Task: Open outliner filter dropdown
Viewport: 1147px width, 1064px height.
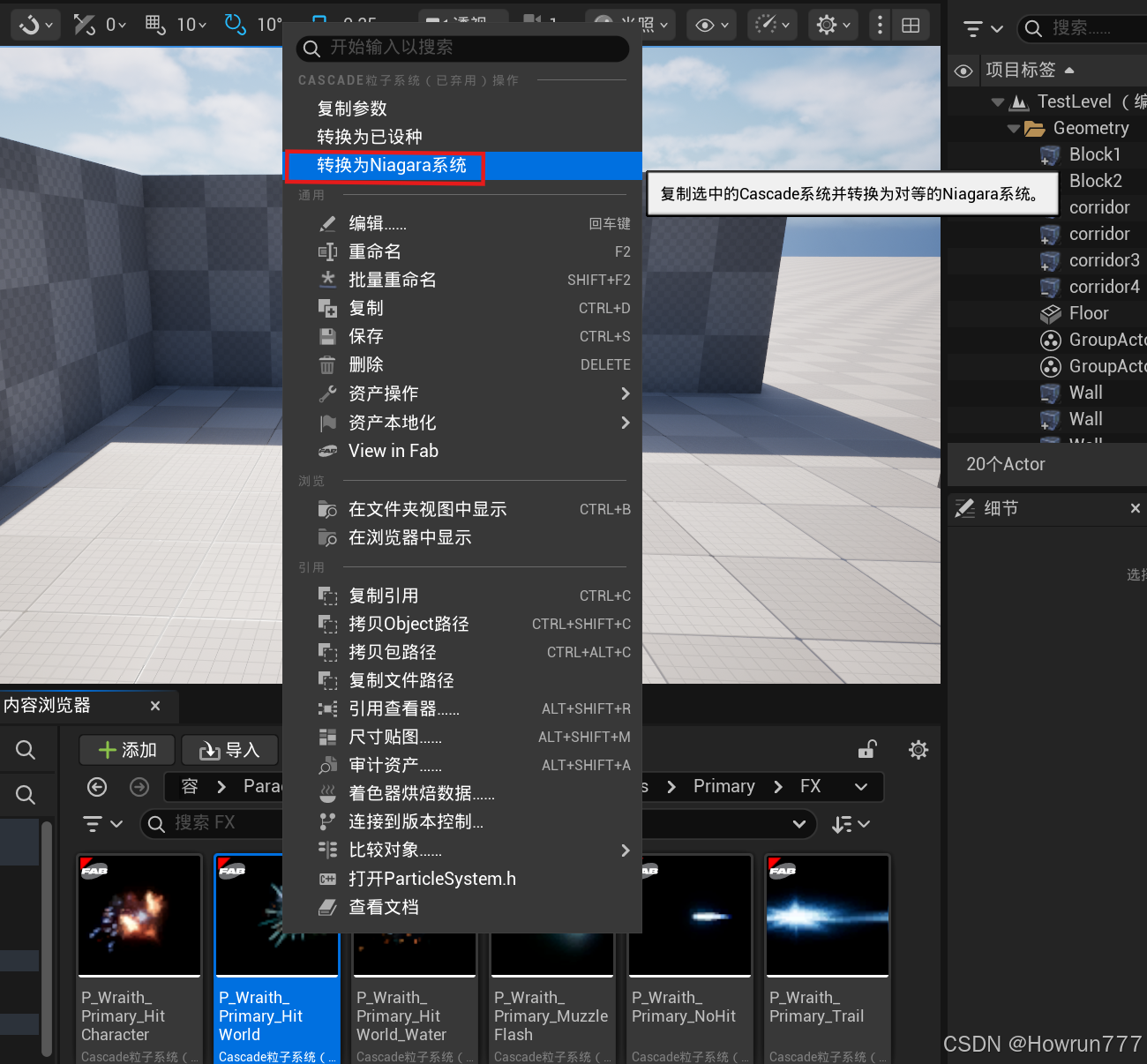Action: coord(983,28)
